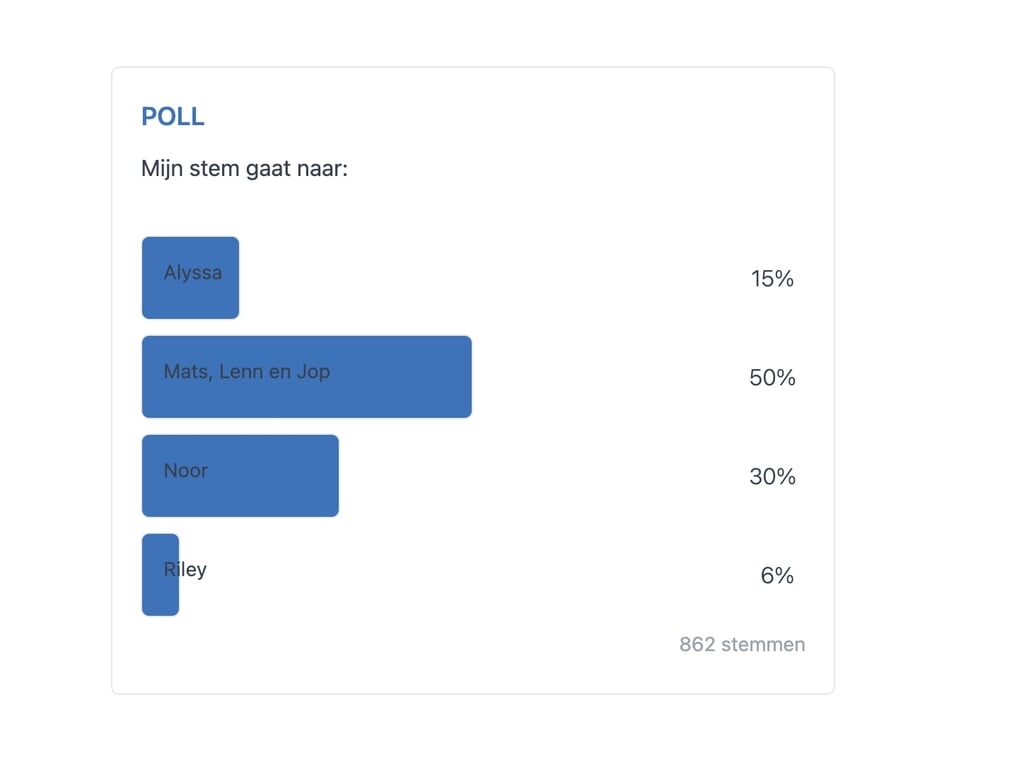Click the 50% result value
This screenshot has height=765, width=1024.
pyautogui.click(x=772, y=378)
